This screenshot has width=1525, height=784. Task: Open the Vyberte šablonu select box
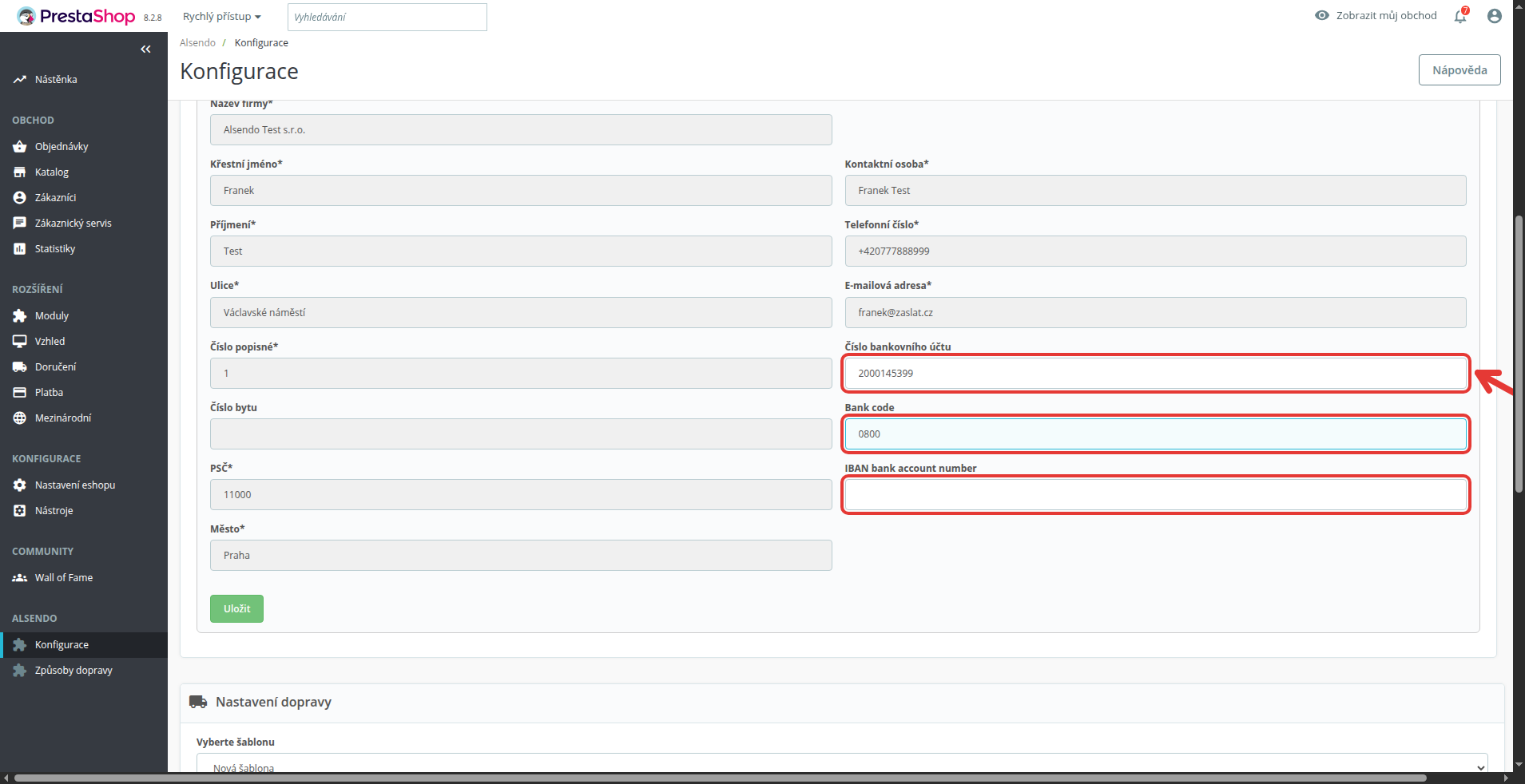click(842, 765)
